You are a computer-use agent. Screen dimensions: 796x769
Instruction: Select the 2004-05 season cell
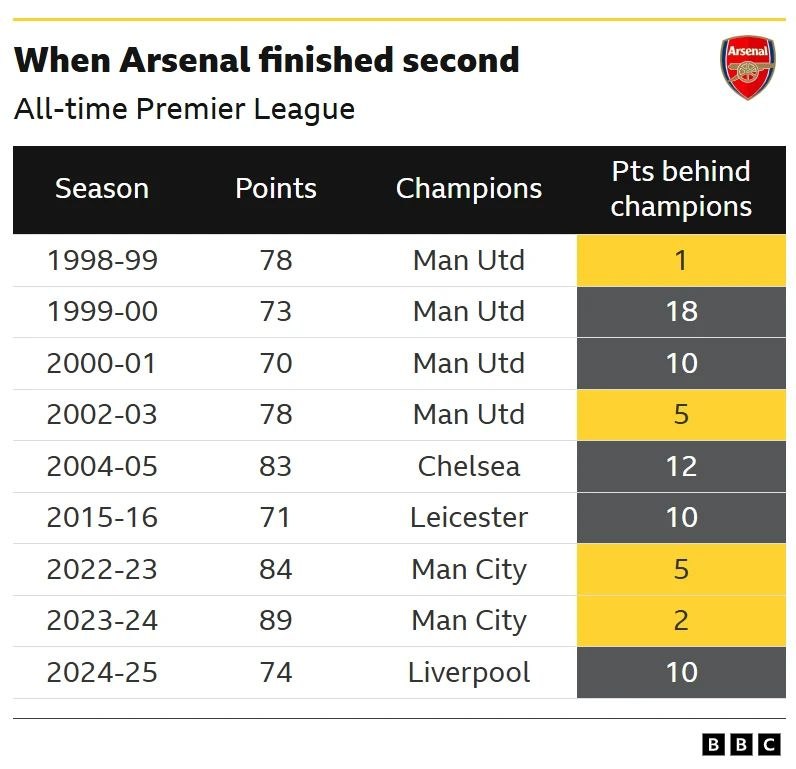click(x=102, y=466)
